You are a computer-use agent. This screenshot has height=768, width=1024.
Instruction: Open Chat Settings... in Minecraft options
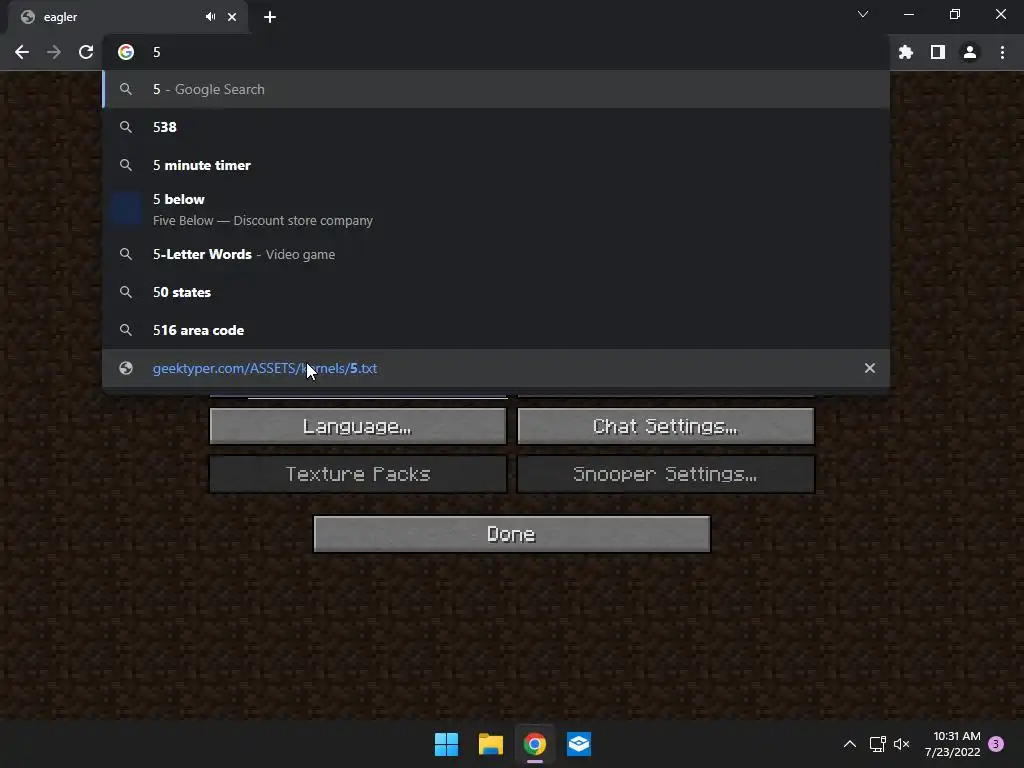(665, 426)
